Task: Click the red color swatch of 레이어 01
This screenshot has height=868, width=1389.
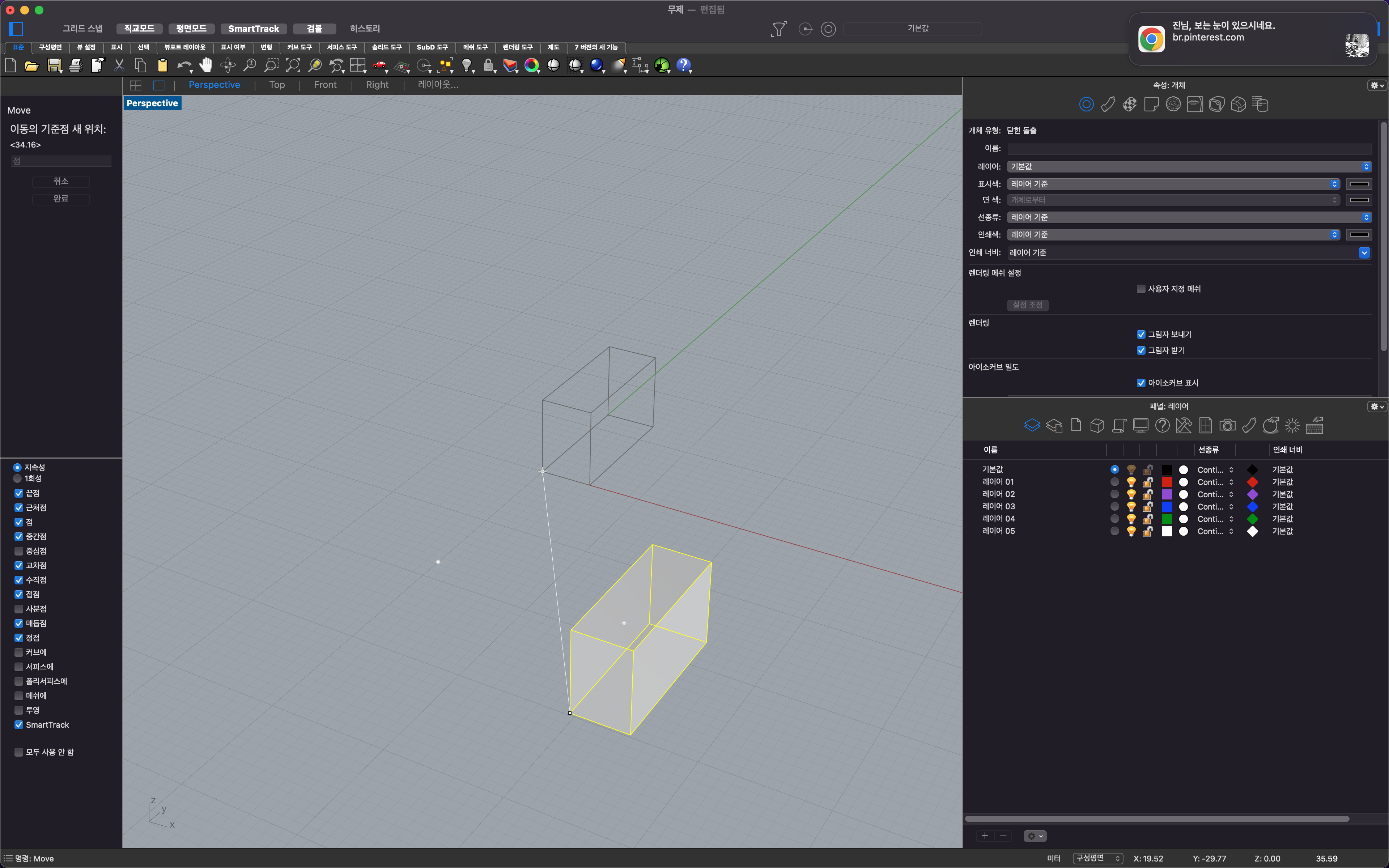Action: pyautogui.click(x=1167, y=482)
